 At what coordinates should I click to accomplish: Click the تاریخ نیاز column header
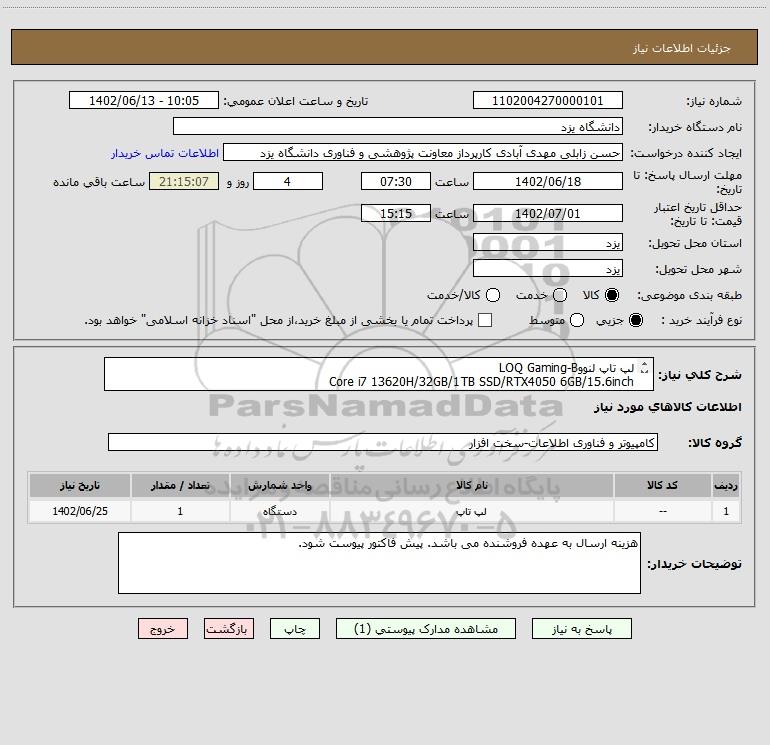80,485
